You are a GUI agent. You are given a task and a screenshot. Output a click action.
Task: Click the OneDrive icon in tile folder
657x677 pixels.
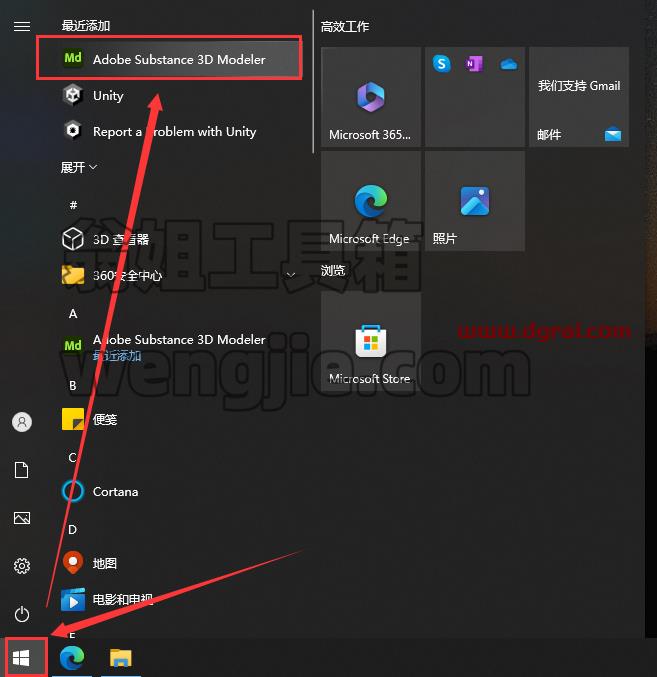point(509,65)
